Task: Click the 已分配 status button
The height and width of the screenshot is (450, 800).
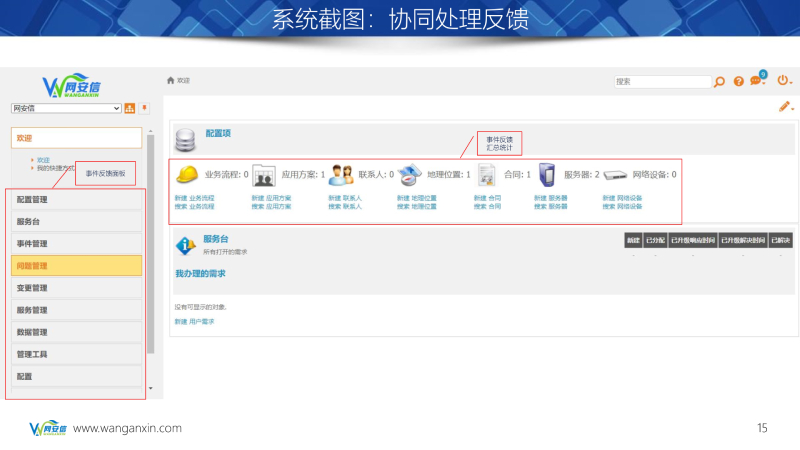Action: tap(655, 241)
